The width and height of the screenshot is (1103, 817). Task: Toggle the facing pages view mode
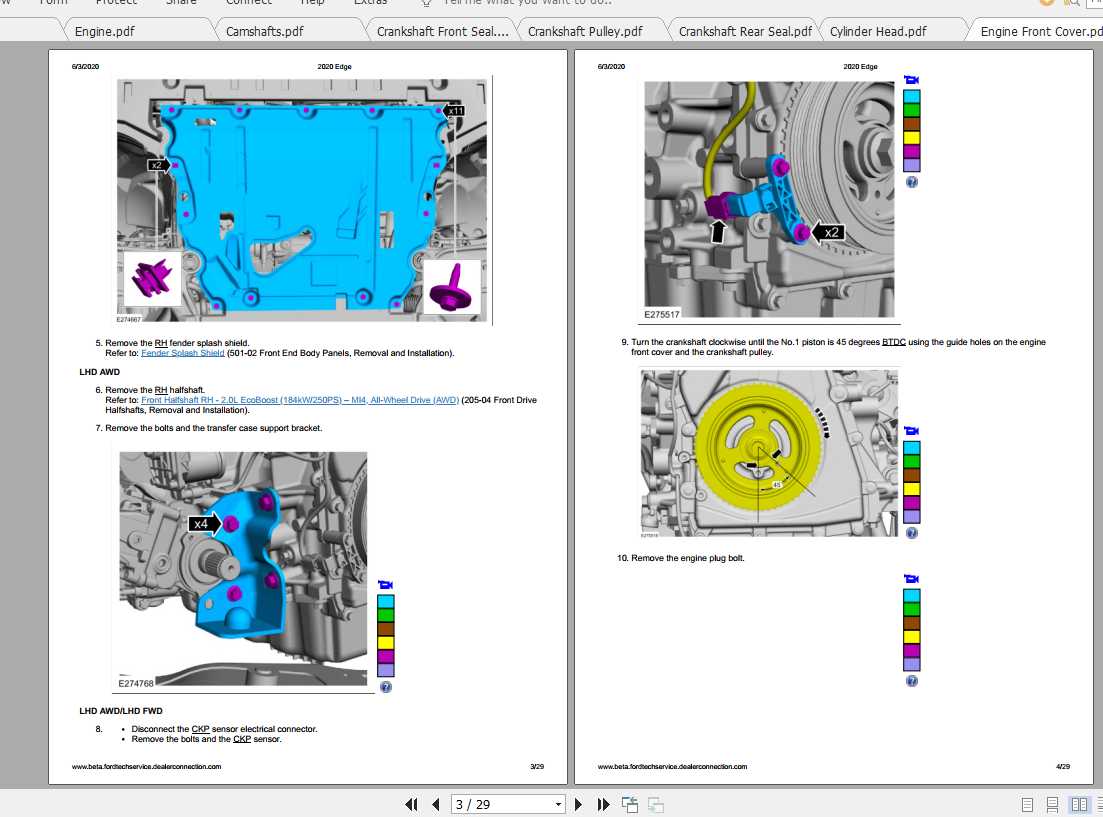(x=1079, y=804)
